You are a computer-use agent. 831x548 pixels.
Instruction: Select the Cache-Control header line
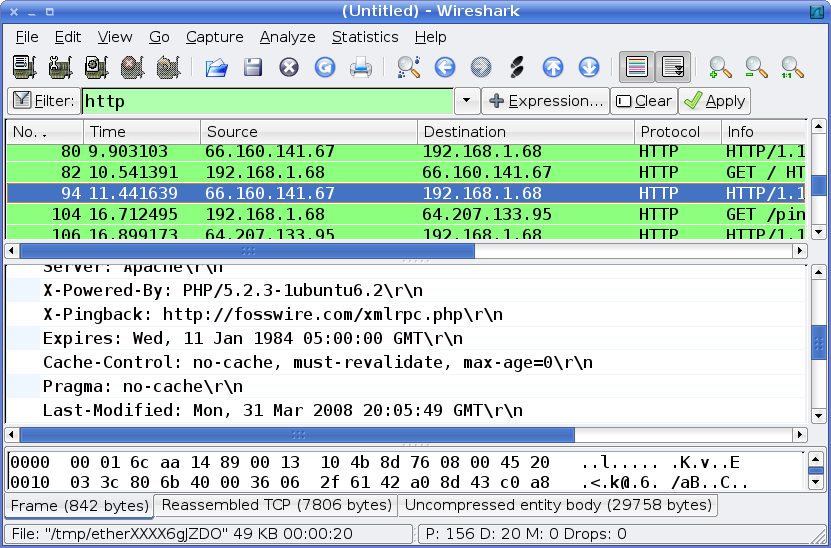tap(406, 363)
